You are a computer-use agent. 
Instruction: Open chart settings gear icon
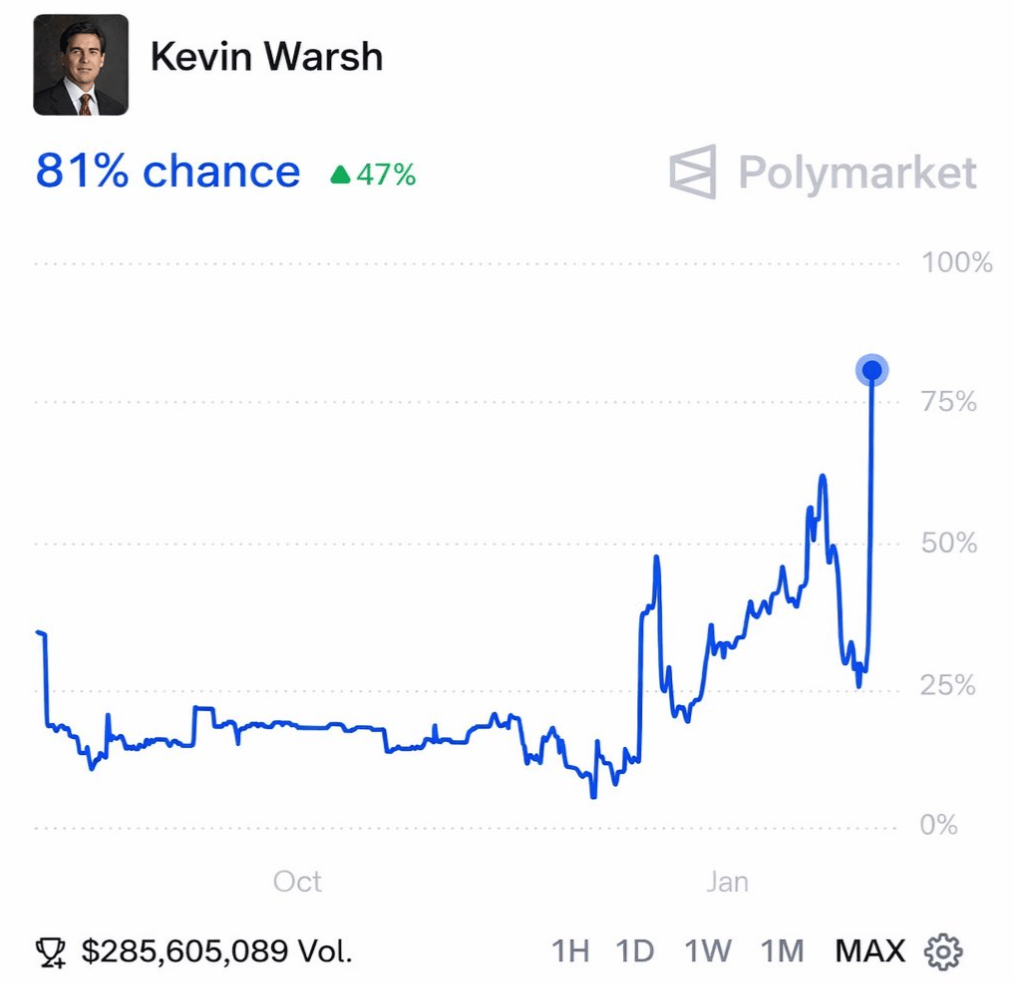(943, 950)
